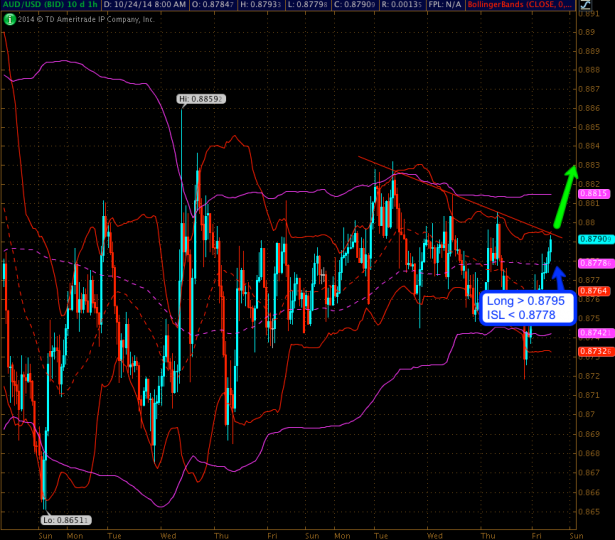Click the Lo: 0.8651 price bubble
The width and height of the screenshot is (615, 540).
click(66, 520)
